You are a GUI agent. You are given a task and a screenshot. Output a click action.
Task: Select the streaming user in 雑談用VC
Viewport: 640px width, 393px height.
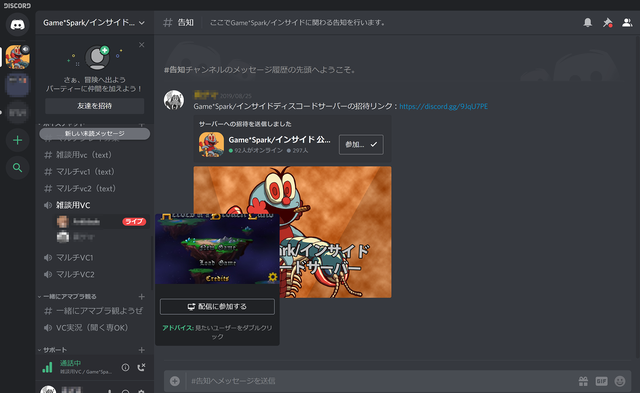tap(102, 222)
